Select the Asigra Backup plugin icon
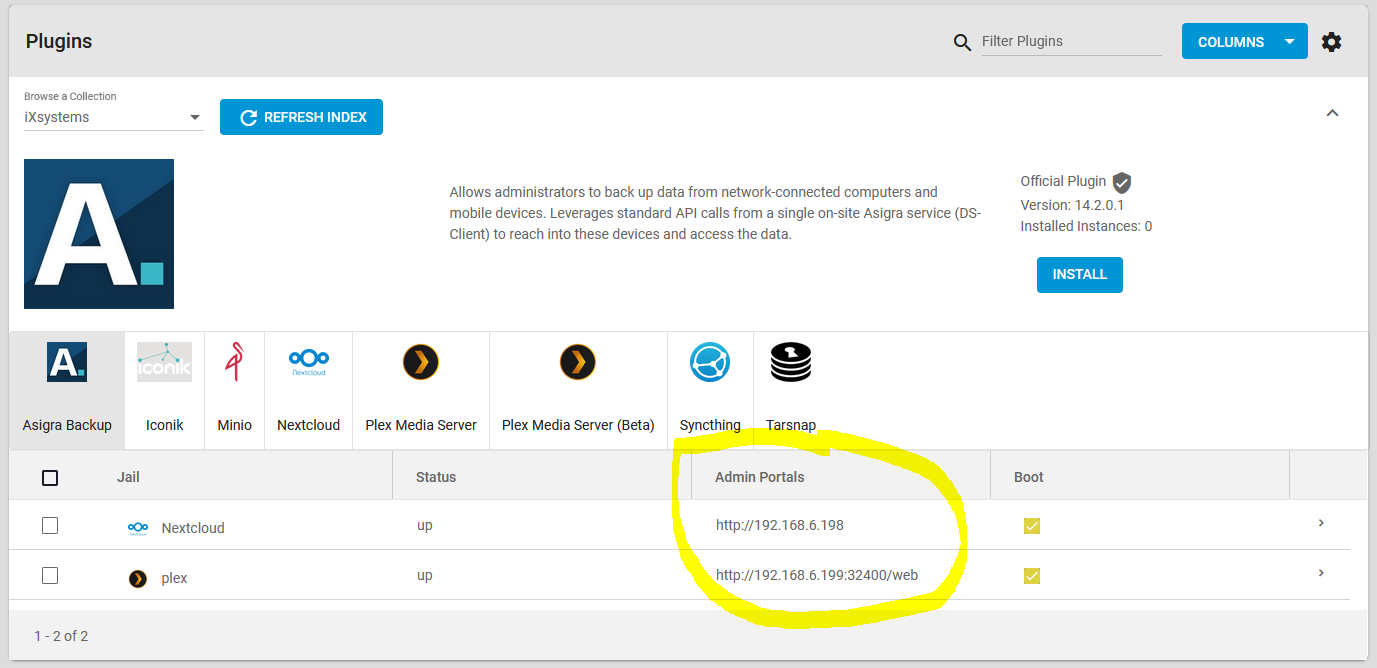This screenshot has width=1377, height=668. 67,362
